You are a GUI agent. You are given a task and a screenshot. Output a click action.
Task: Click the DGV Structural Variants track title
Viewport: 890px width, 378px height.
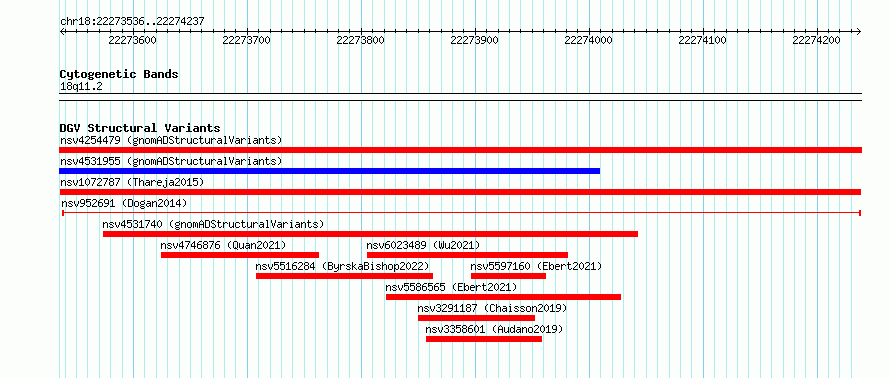pyautogui.click(x=140, y=128)
